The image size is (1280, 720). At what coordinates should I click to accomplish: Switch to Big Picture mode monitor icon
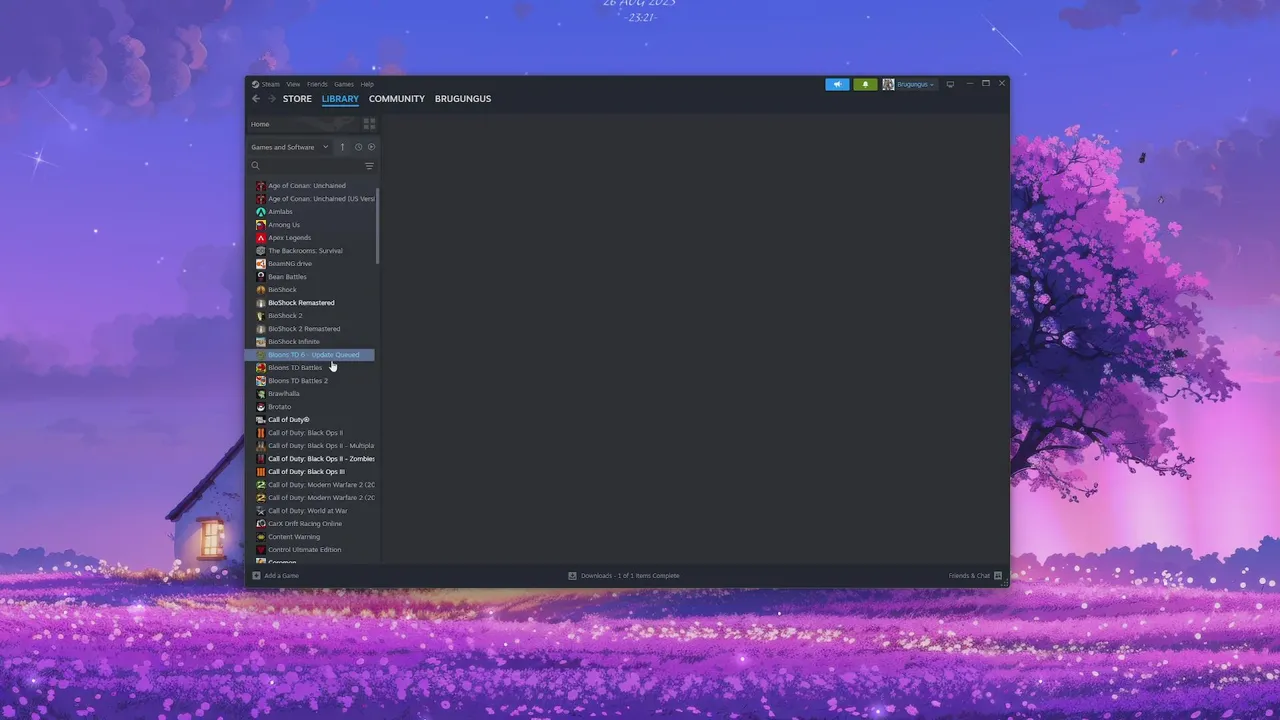coord(950,84)
